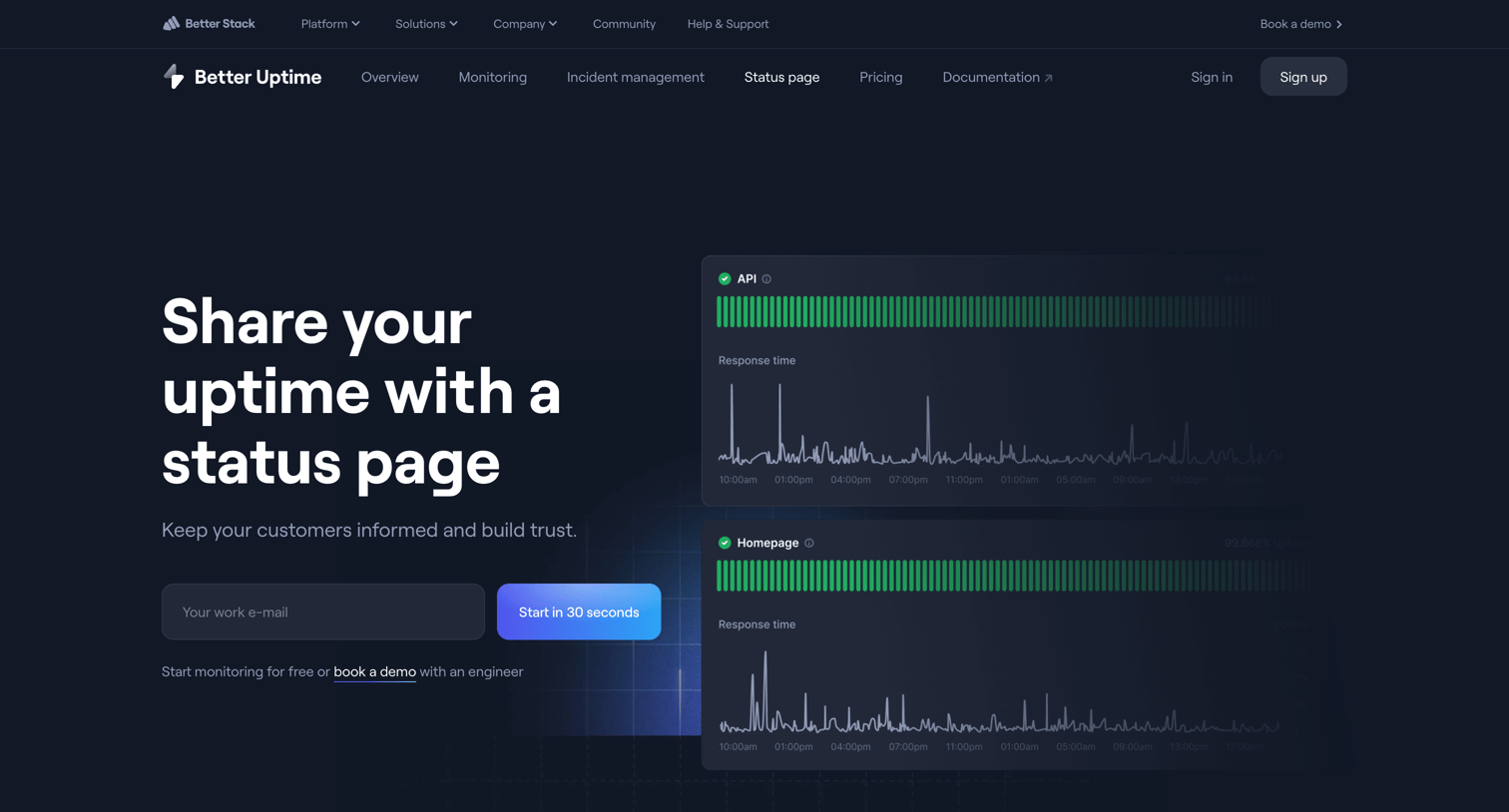Open the Community link
Viewport: 1509px width, 812px height.
624,24
